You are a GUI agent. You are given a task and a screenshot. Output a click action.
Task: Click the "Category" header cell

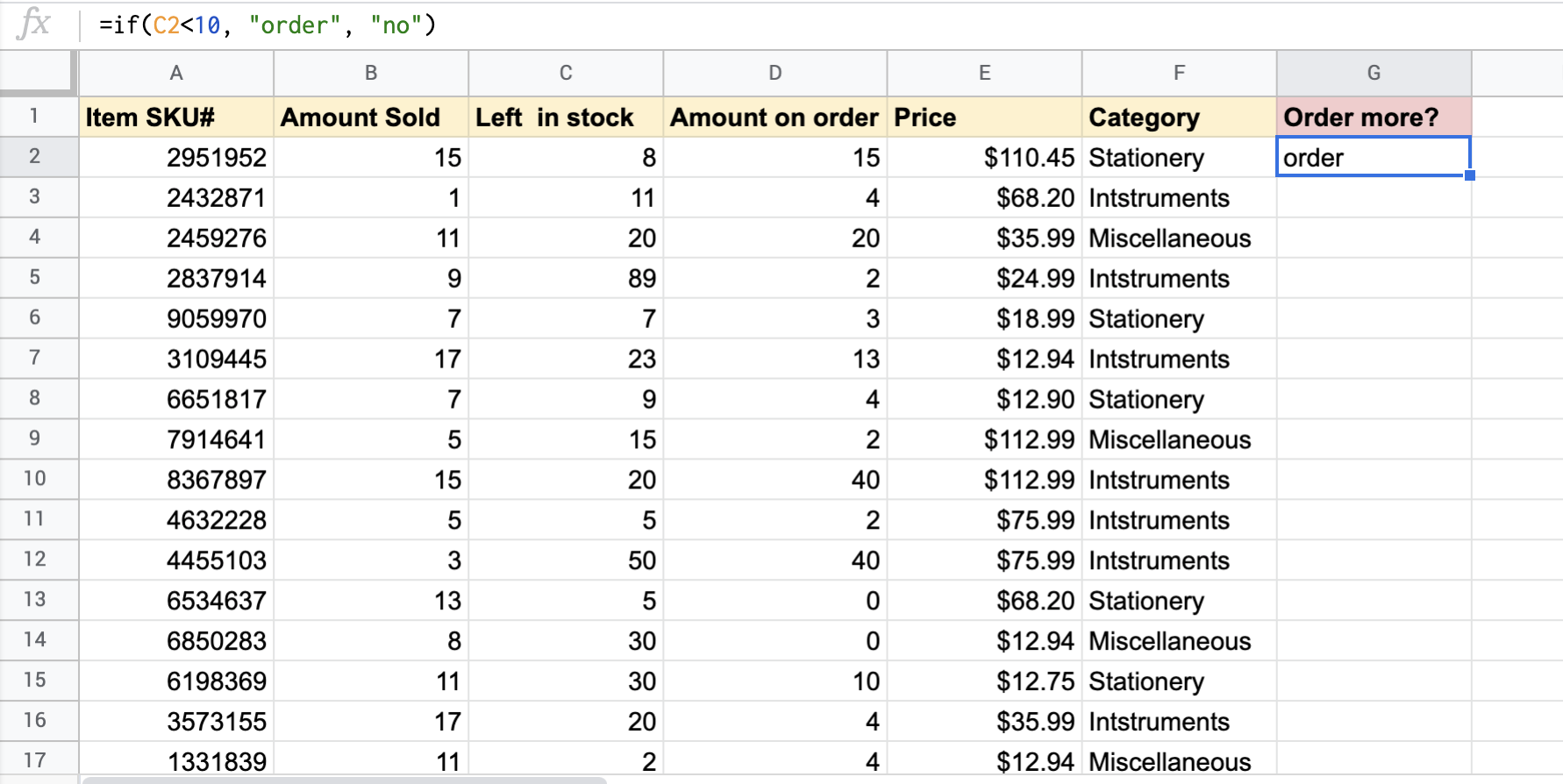(x=1179, y=117)
